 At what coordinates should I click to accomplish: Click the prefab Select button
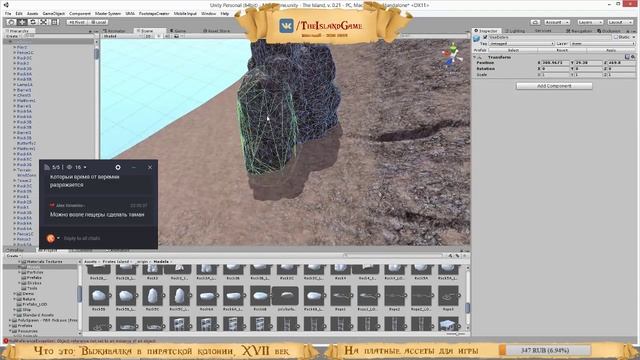(513, 50)
